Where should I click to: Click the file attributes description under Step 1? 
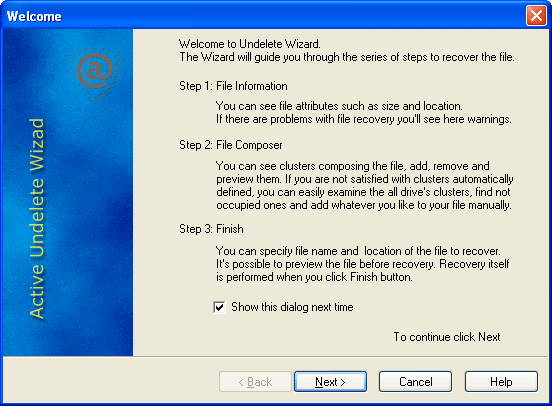pos(364,112)
